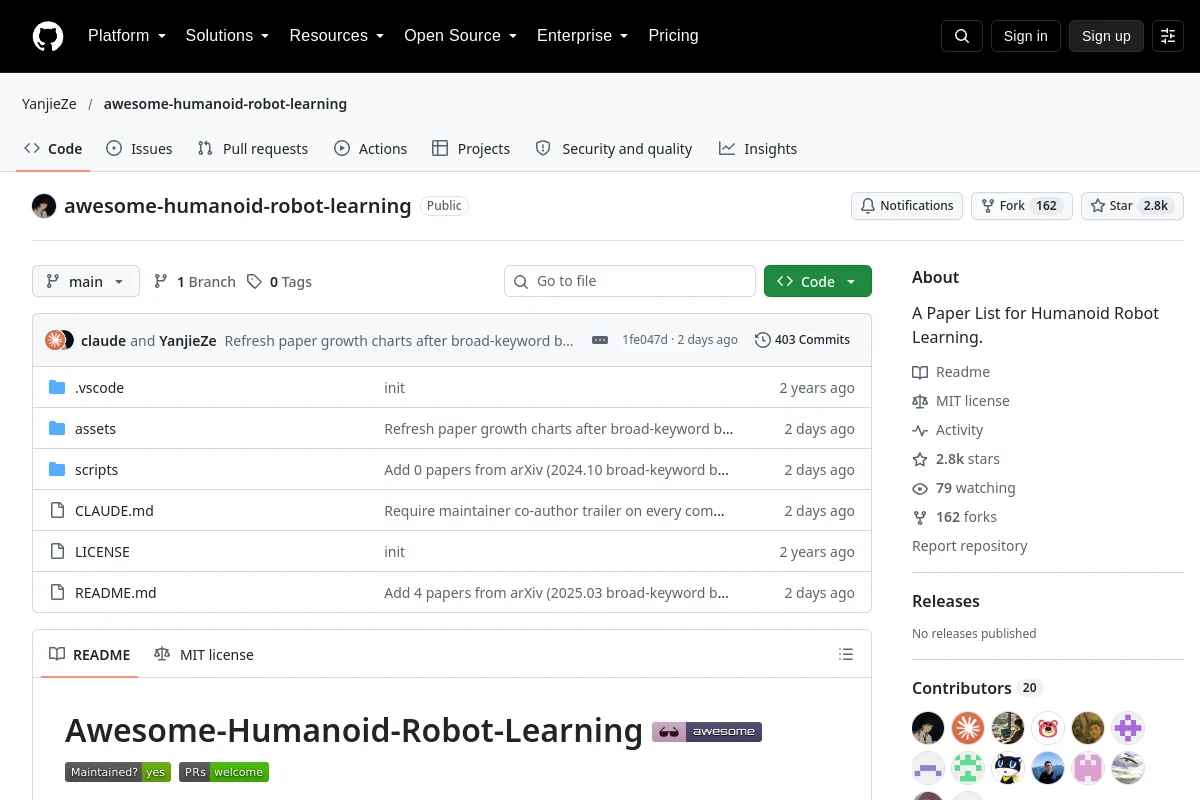Open the 162 forks link in About

click(x=955, y=517)
